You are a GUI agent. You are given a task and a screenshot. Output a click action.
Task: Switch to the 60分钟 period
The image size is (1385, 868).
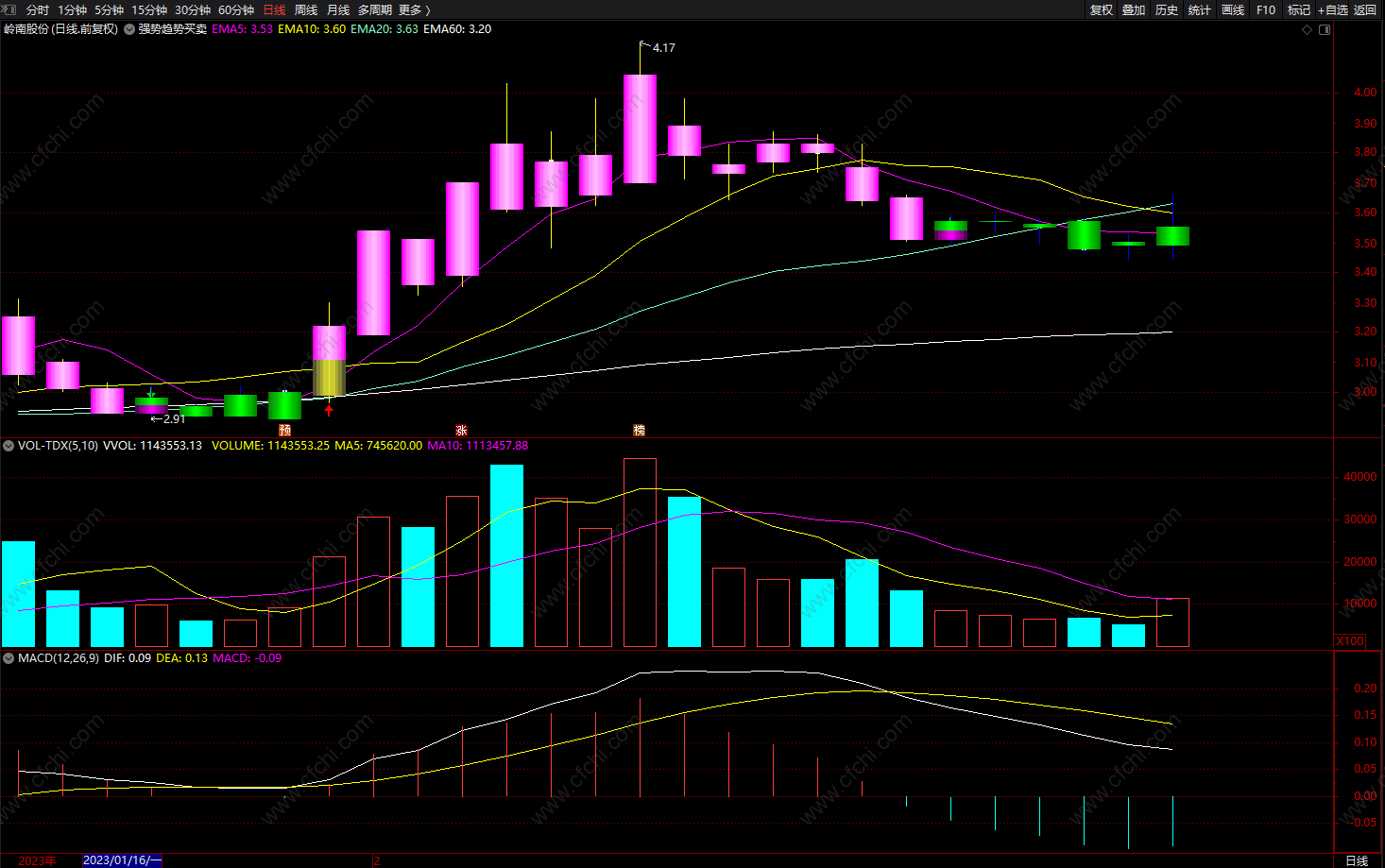[x=236, y=9]
